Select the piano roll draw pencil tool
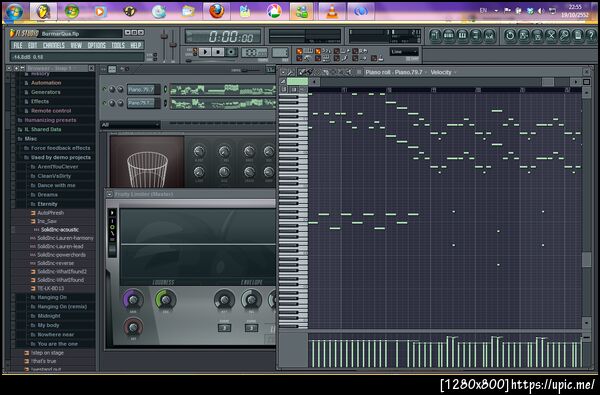600x395 pixels. click(302, 72)
